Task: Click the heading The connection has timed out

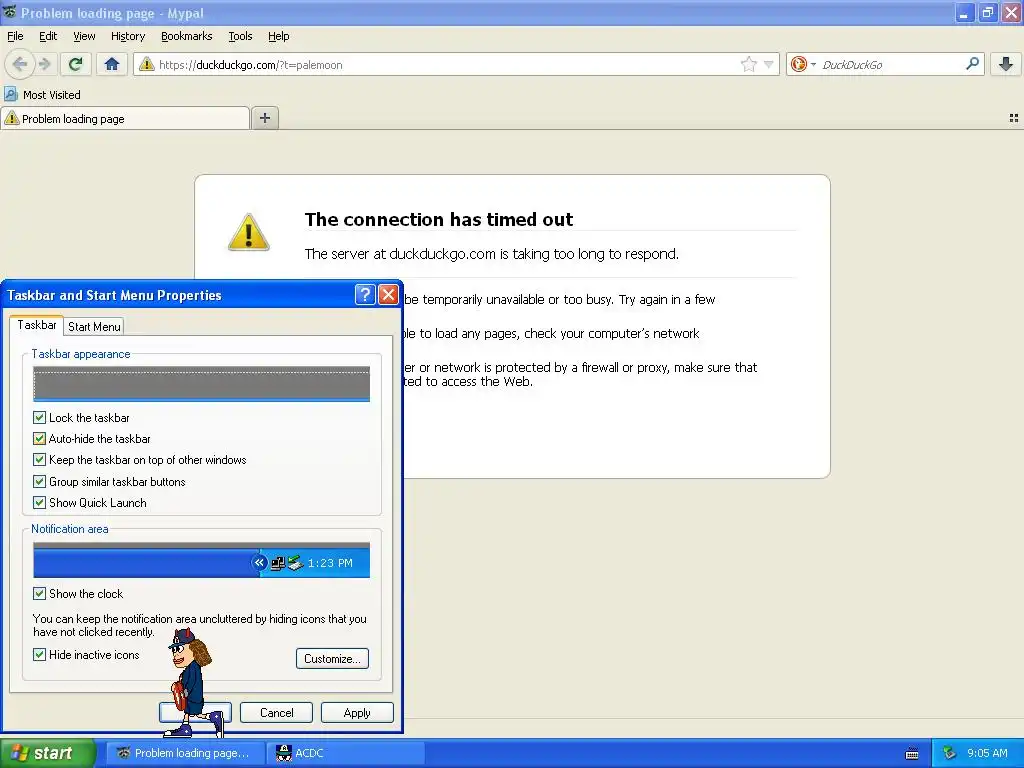Action: coord(439,219)
